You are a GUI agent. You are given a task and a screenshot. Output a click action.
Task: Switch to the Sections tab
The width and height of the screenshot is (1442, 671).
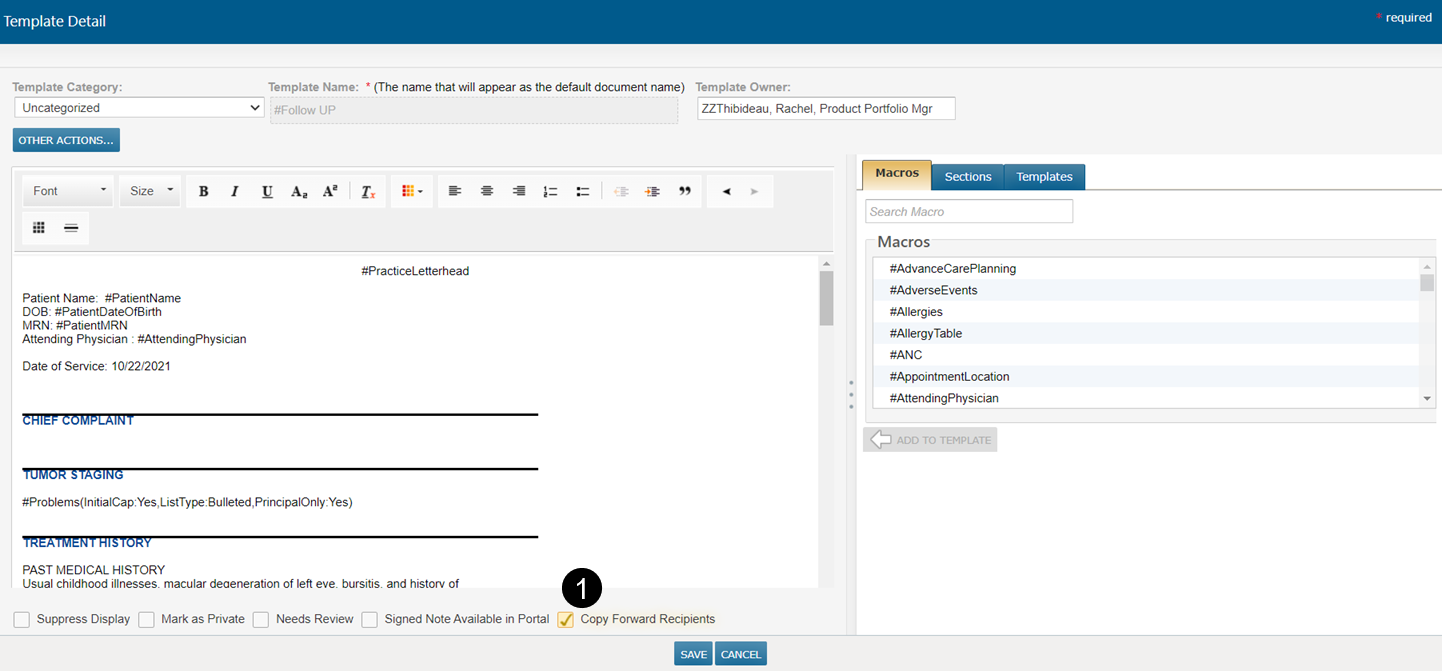967,177
